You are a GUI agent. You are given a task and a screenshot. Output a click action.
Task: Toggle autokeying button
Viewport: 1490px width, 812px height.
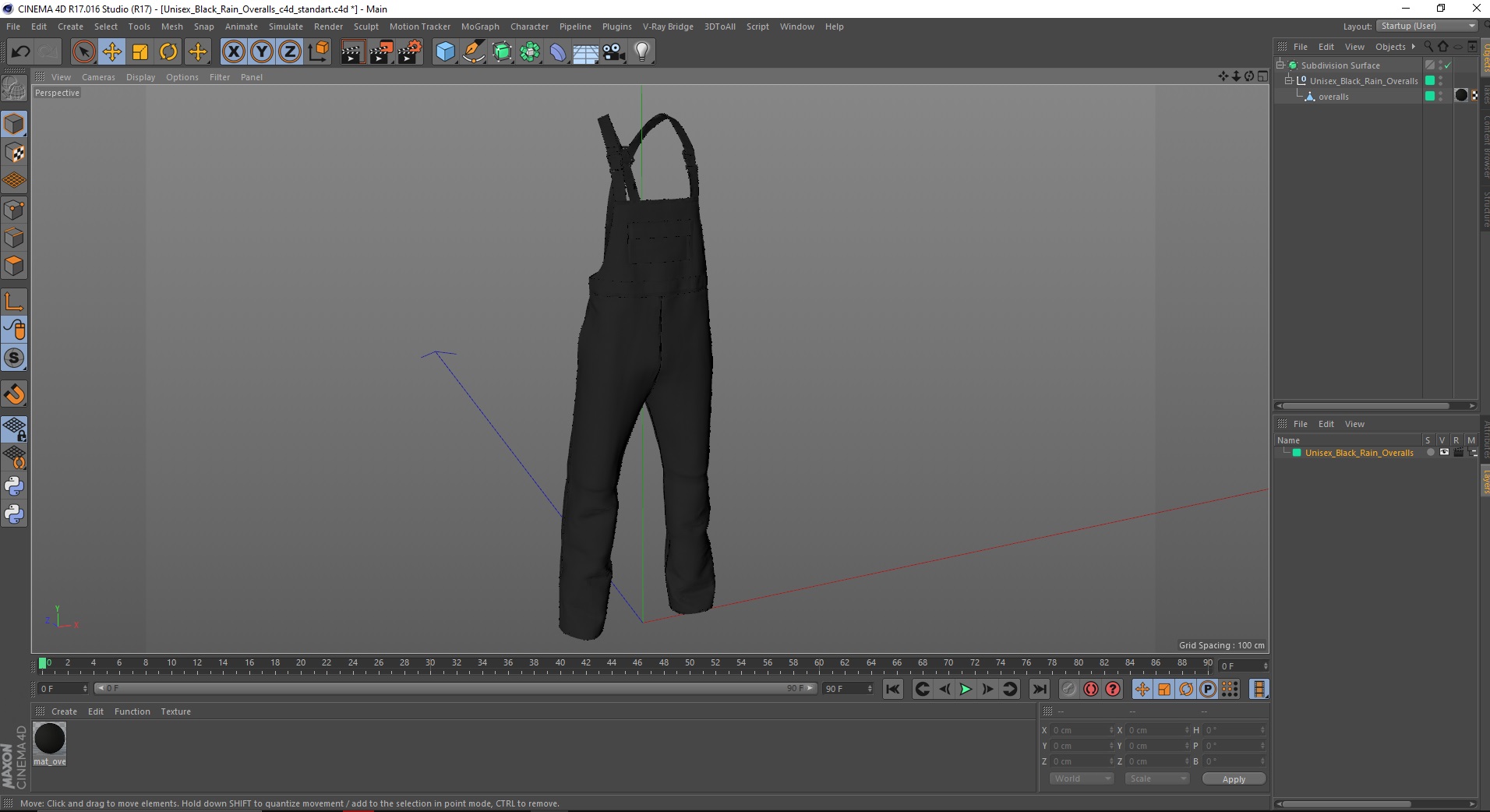click(x=1091, y=689)
